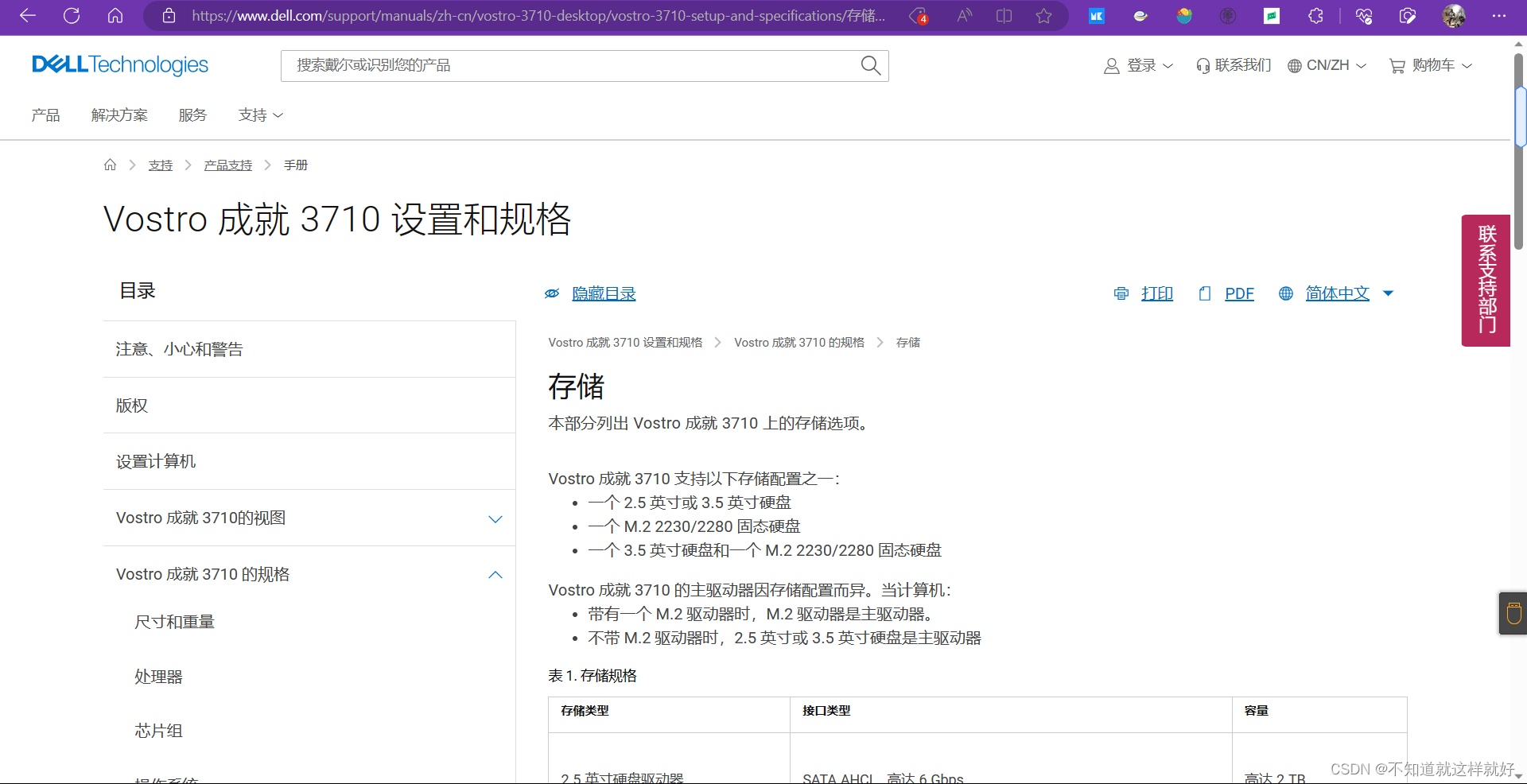Click the 容量 table header
The width and height of the screenshot is (1527, 784).
(x=1257, y=711)
